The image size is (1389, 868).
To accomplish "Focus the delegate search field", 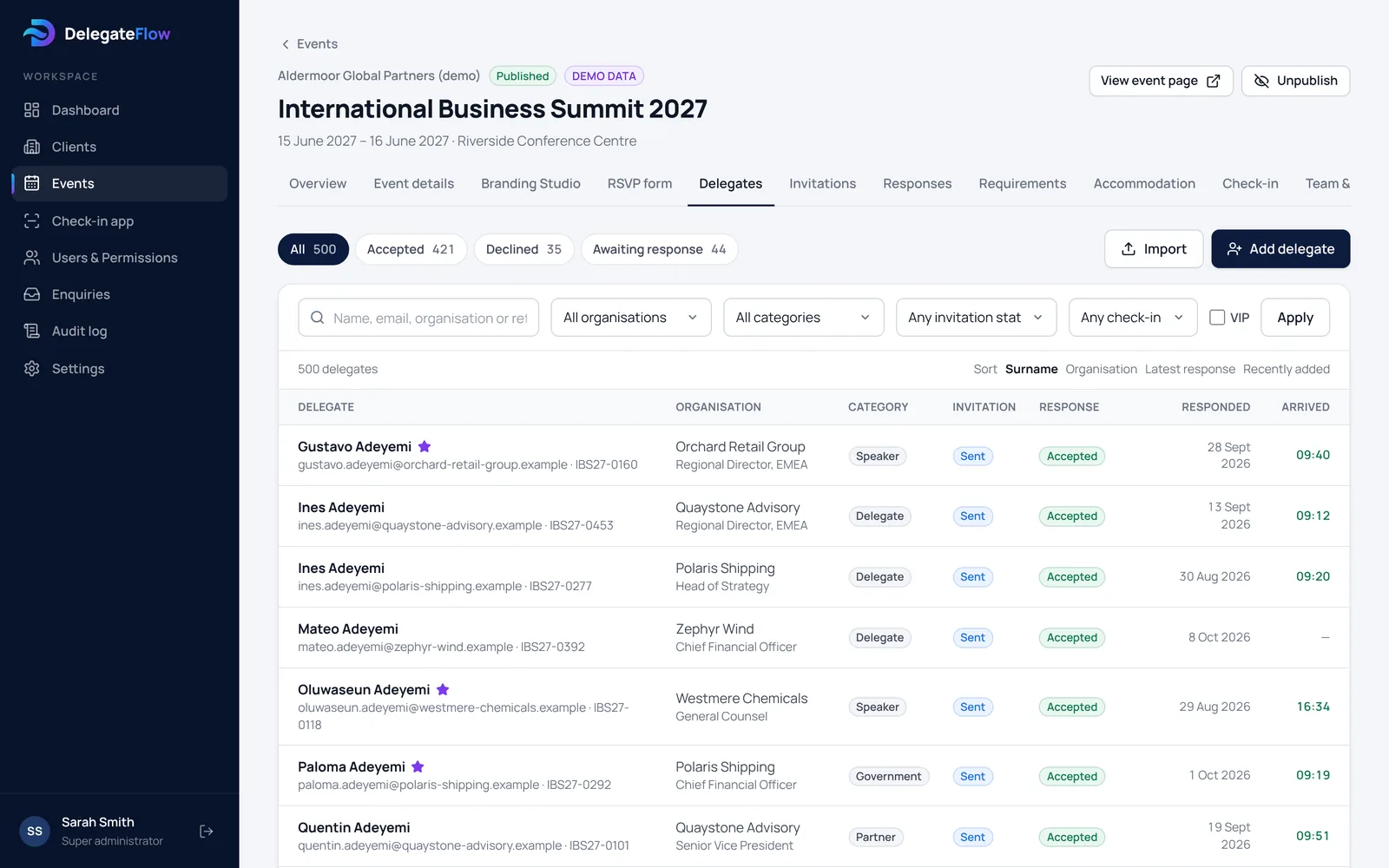I will [418, 318].
